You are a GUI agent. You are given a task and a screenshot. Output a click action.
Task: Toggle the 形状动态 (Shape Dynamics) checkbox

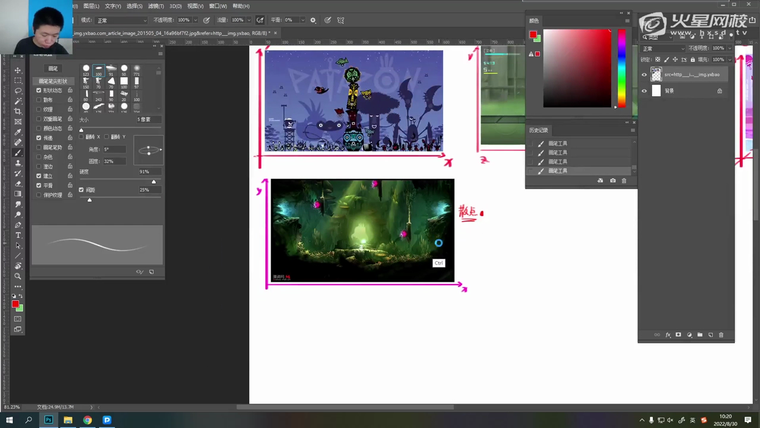39,90
